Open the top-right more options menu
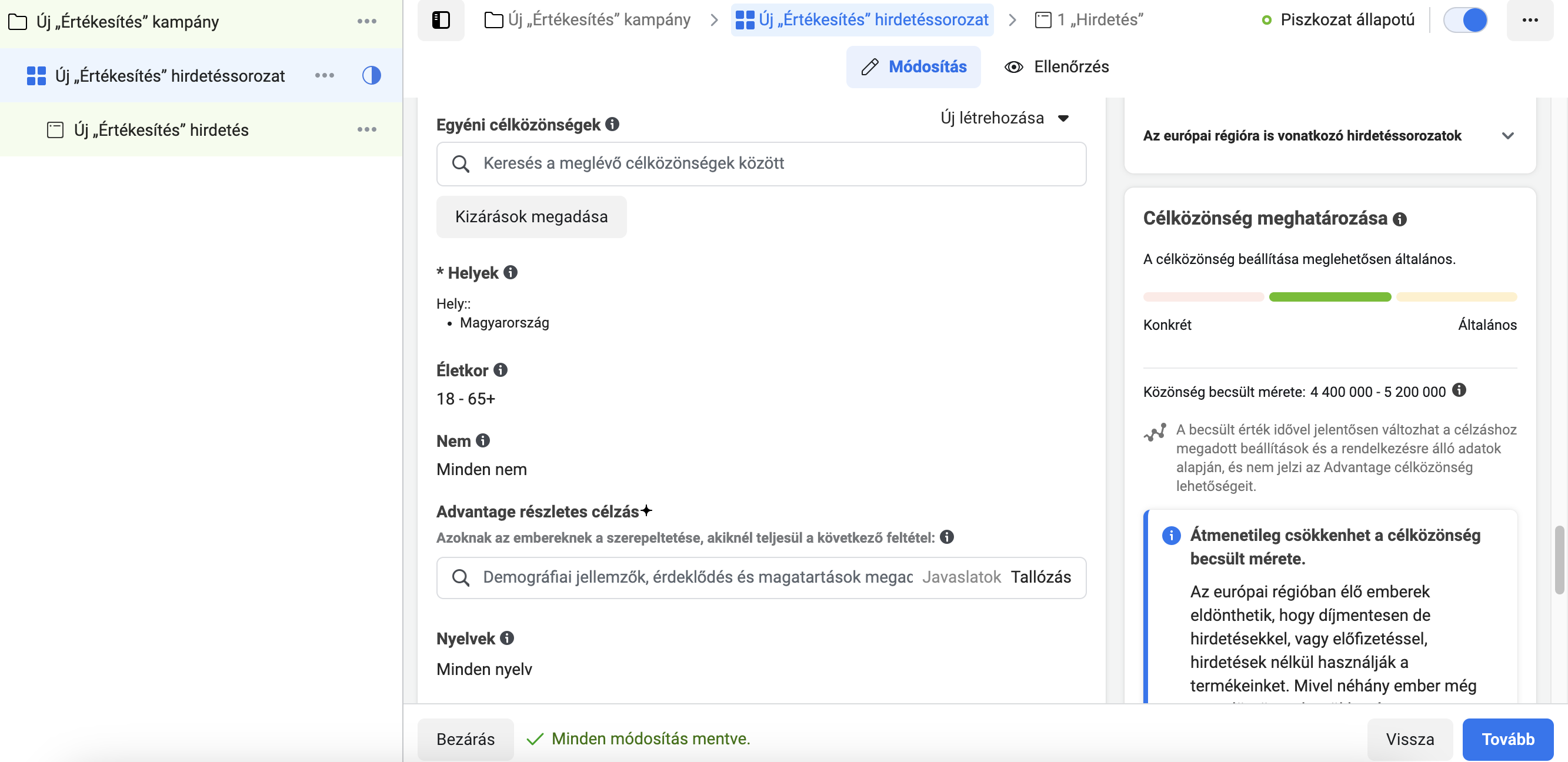The image size is (1568, 762). [1530, 20]
